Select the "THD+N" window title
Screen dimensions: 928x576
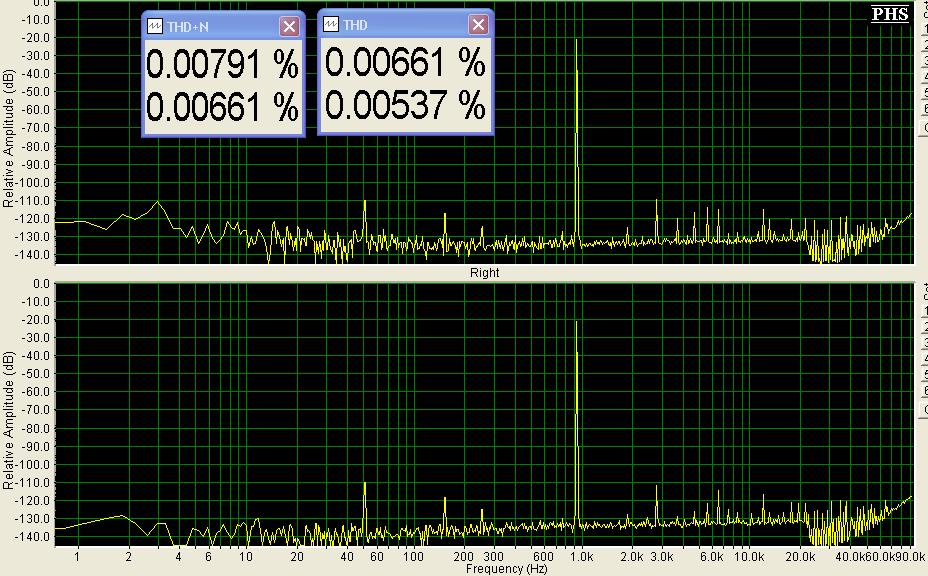click(188, 27)
